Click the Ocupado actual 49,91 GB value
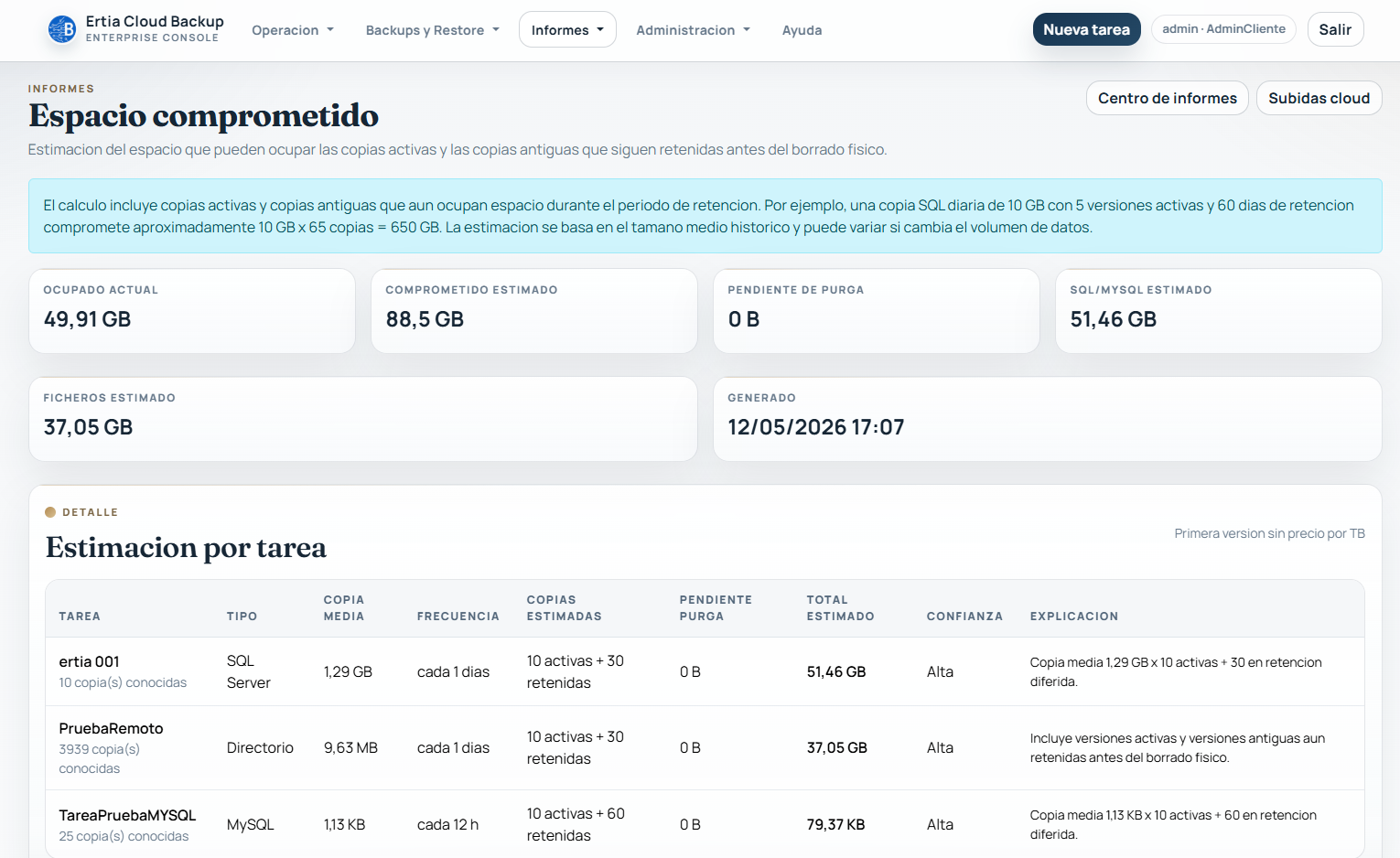The height and width of the screenshot is (858, 1400). click(x=87, y=319)
